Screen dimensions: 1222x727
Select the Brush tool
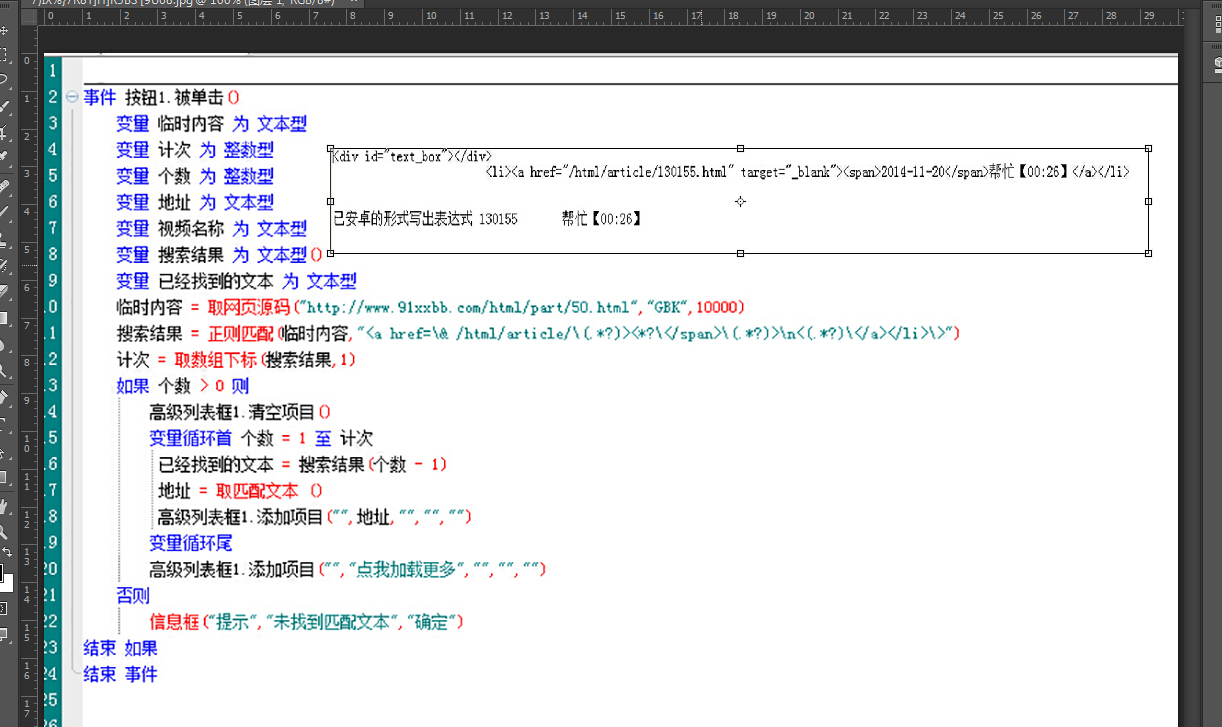coord(4,212)
